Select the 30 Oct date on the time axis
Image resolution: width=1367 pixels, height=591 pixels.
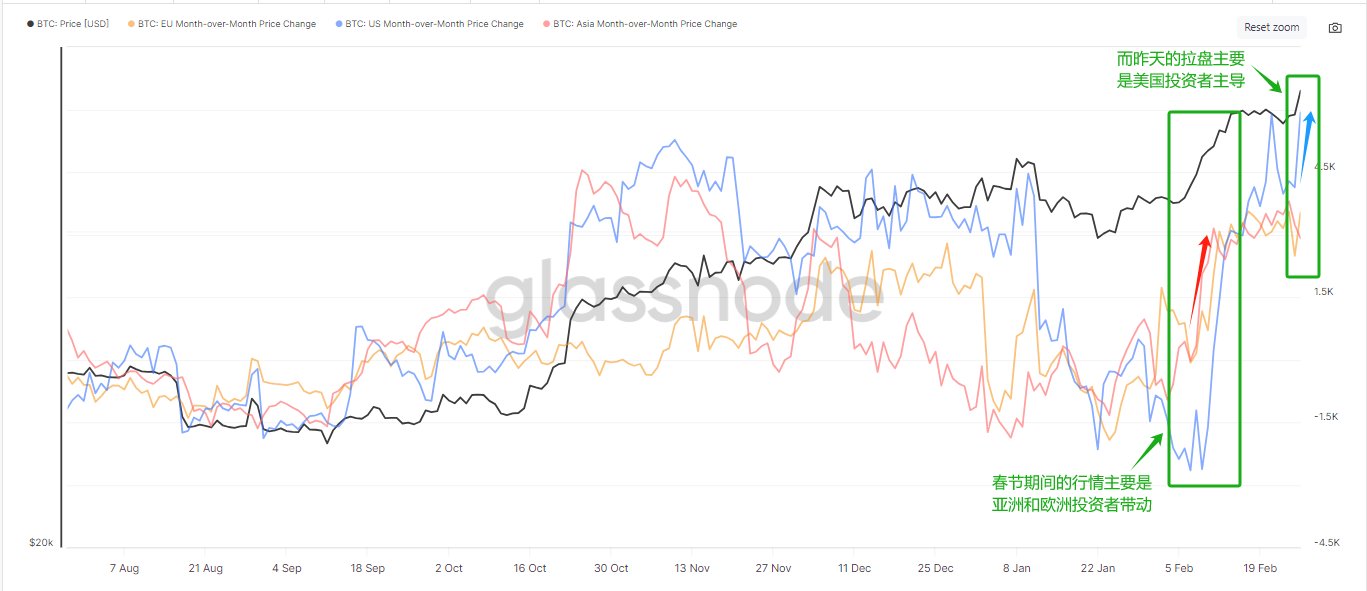pyautogui.click(x=611, y=568)
